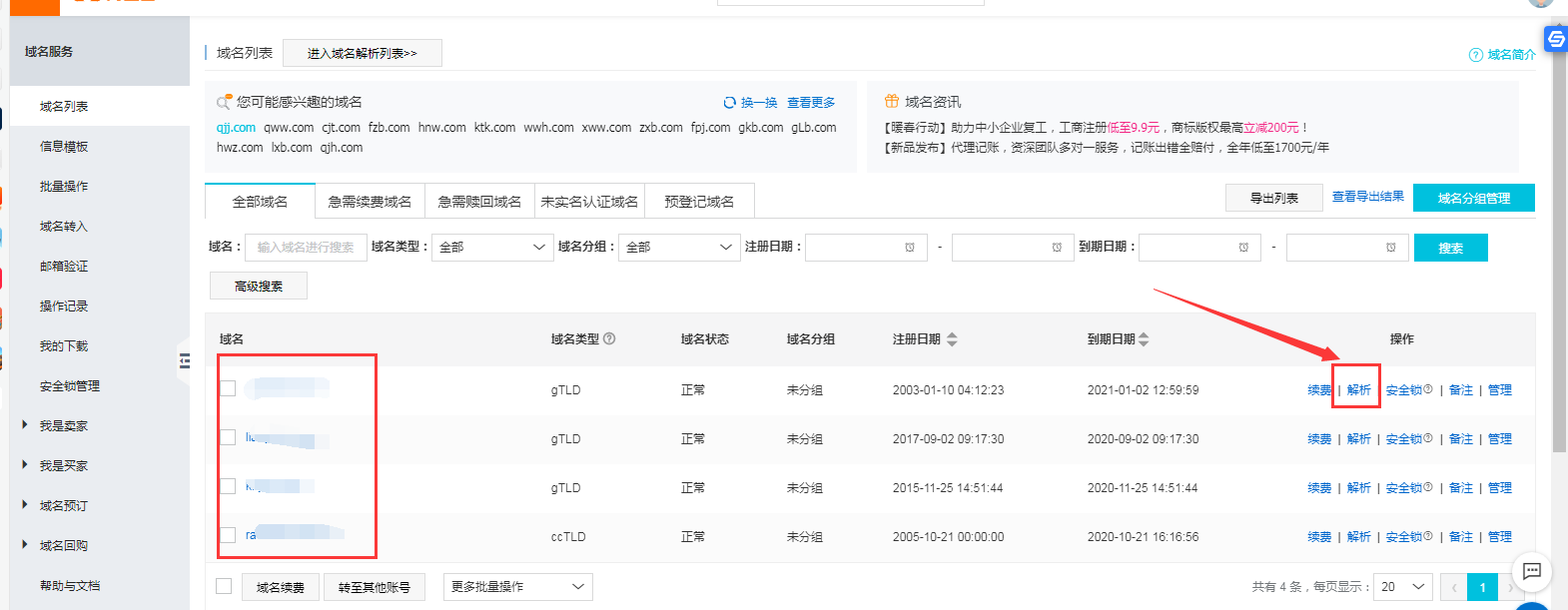The height and width of the screenshot is (610, 1568).
Task: Check the first domain row checkbox
Action: click(228, 388)
